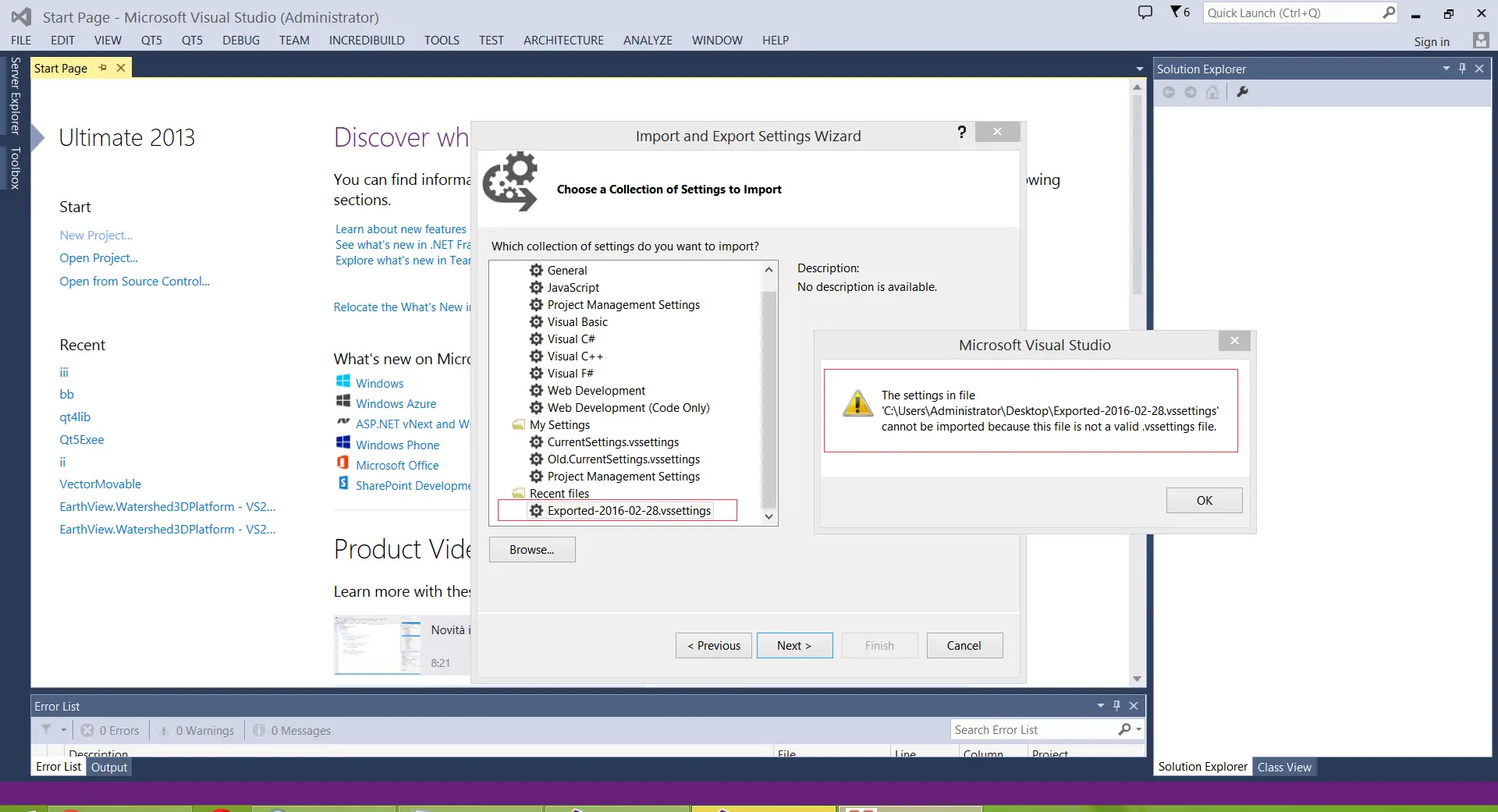Click OK in the Microsoft Visual Studio message
This screenshot has height=812, width=1498.
(1204, 500)
